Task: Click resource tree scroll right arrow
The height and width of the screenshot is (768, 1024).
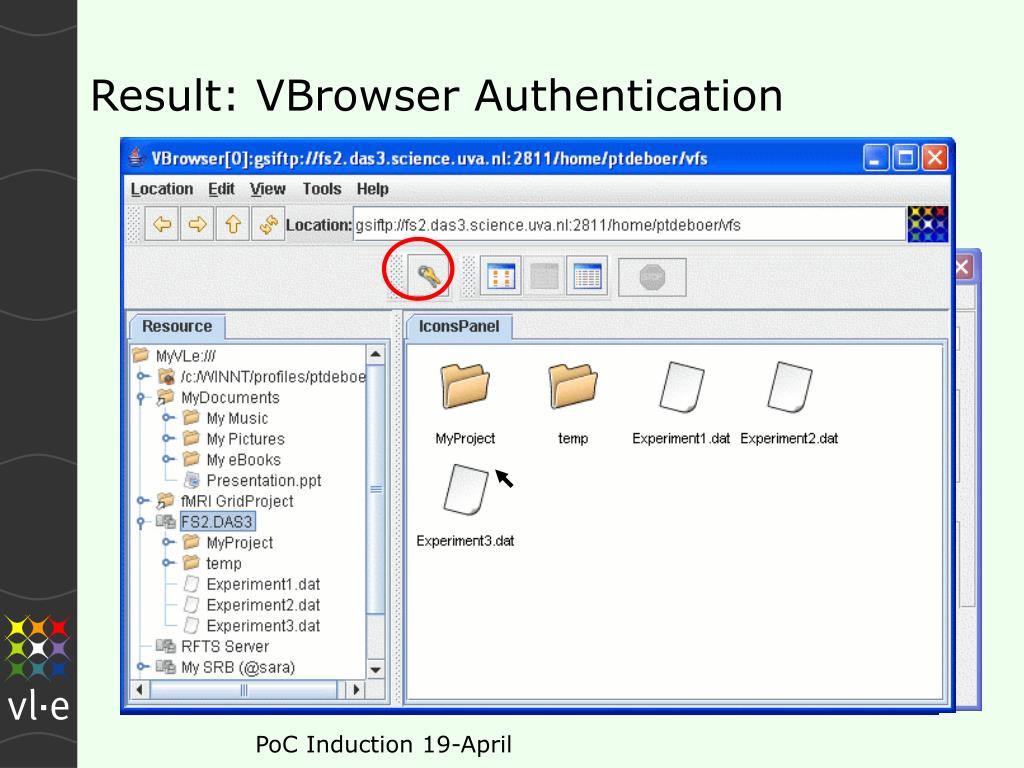Action: tap(355, 689)
